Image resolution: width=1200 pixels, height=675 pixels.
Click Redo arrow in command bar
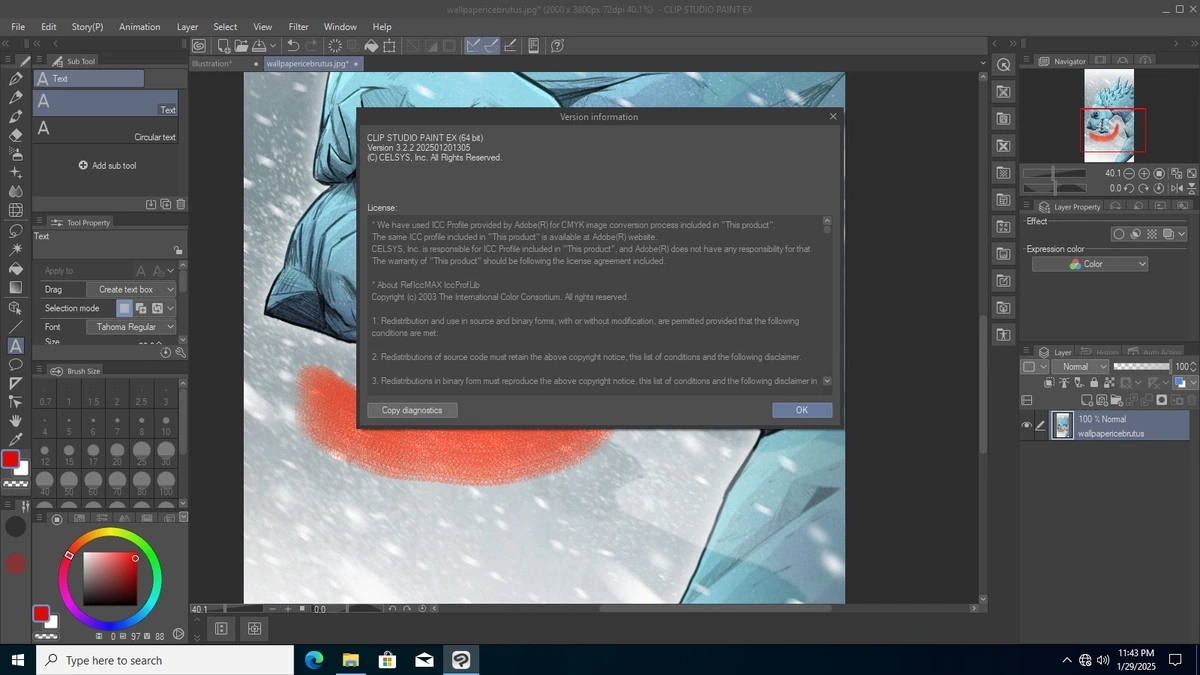(311, 45)
